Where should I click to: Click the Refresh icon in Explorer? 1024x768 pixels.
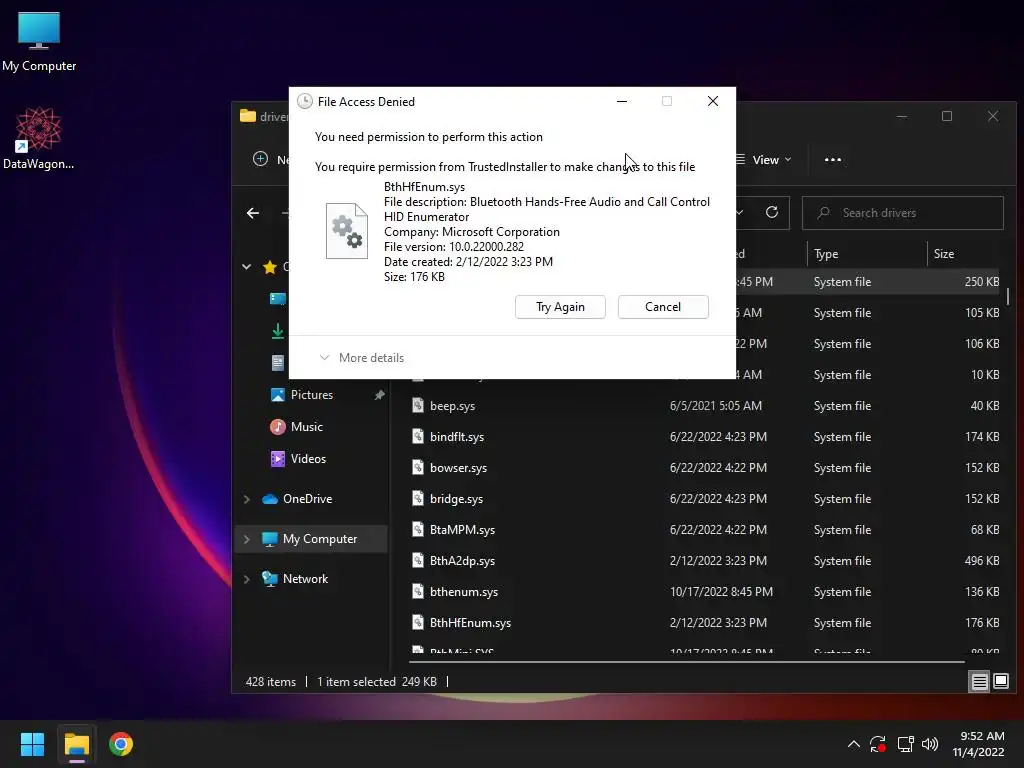coord(772,212)
